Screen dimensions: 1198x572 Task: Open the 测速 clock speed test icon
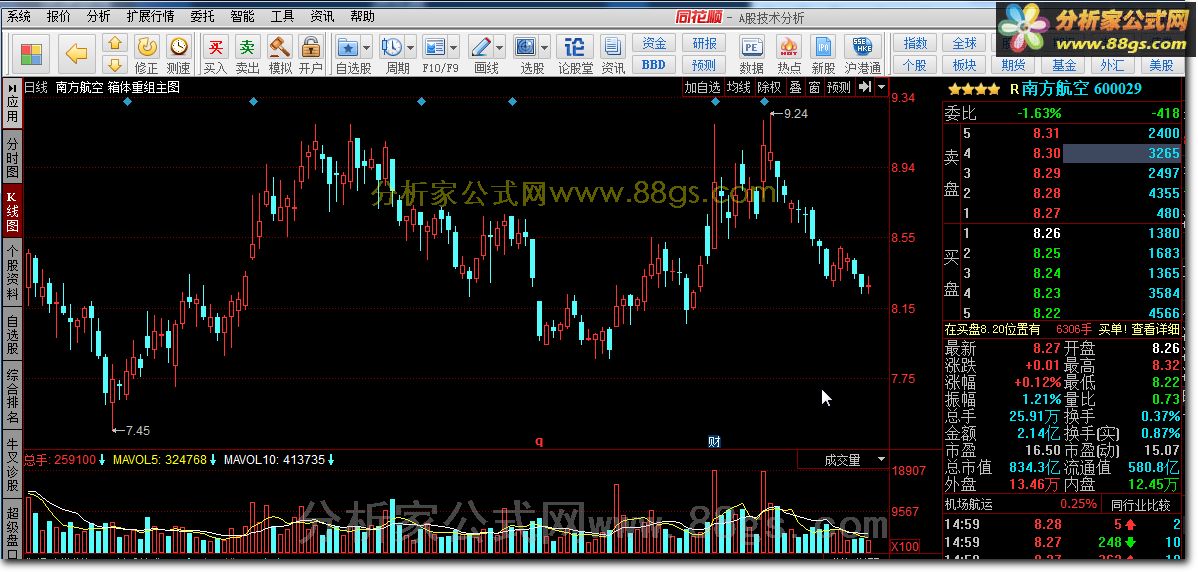click(179, 47)
